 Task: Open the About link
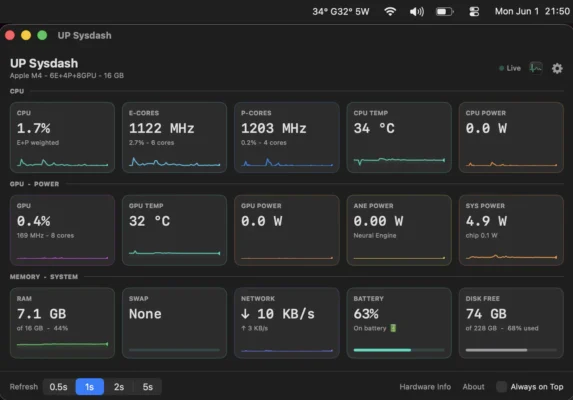click(x=473, y=387)
